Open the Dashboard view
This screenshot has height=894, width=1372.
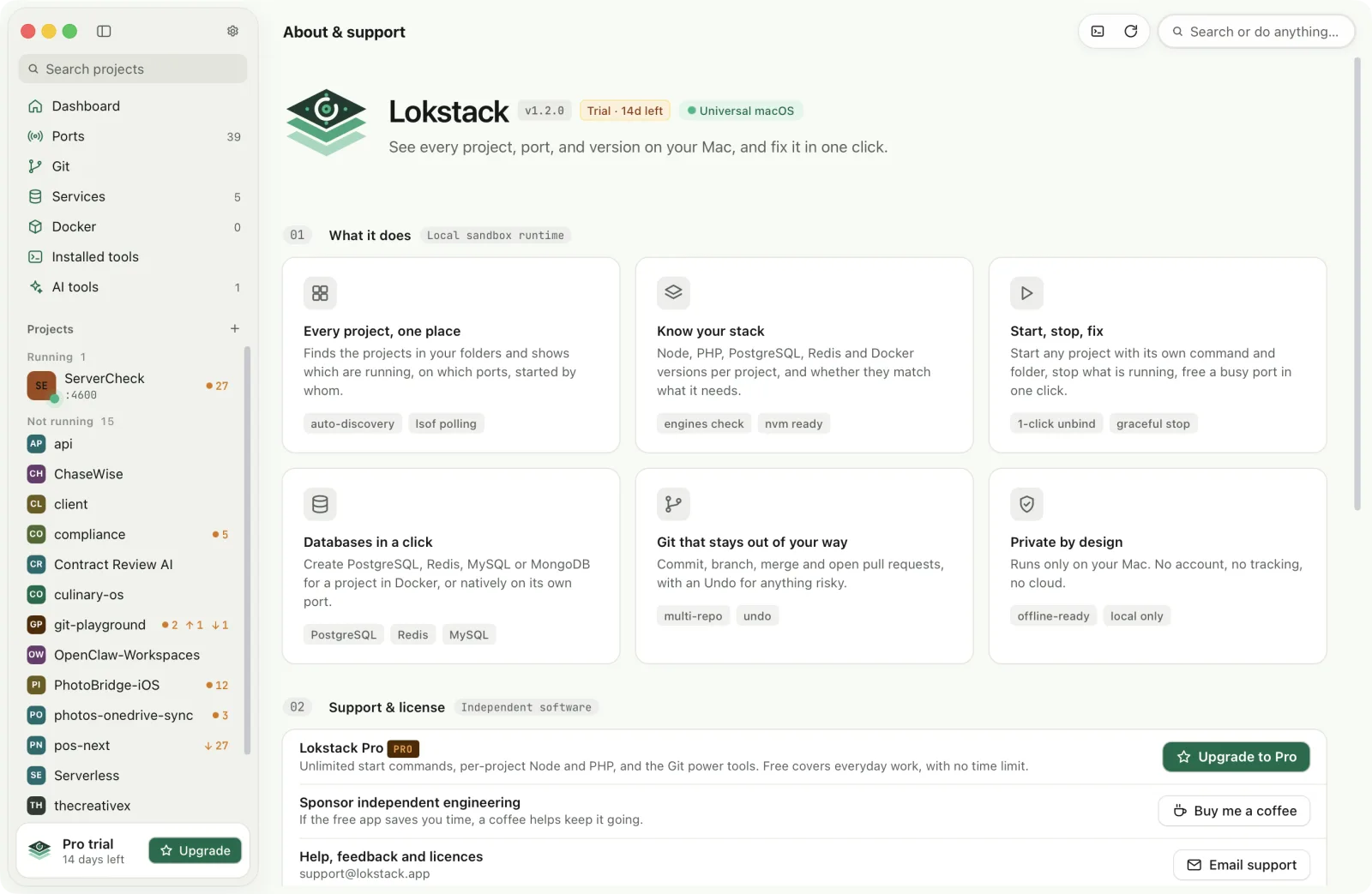point(133,106)
